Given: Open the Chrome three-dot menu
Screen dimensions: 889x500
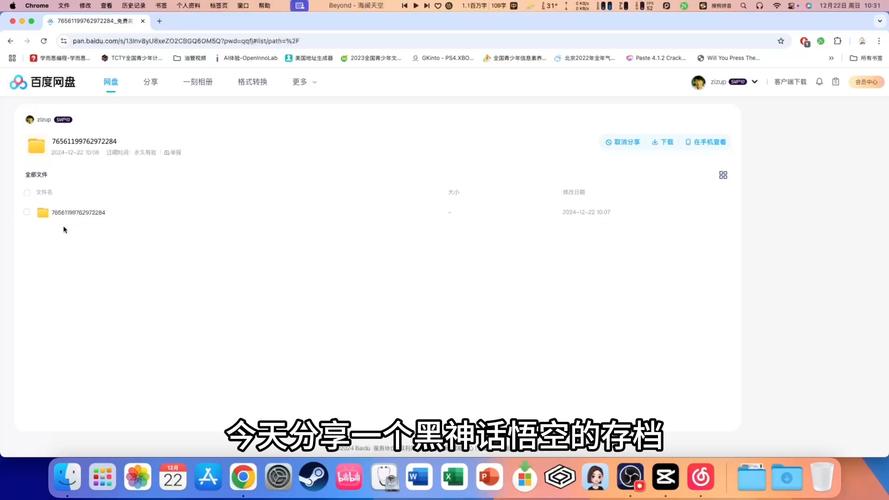Looking at the screenshot, I should tap(879, 41).
